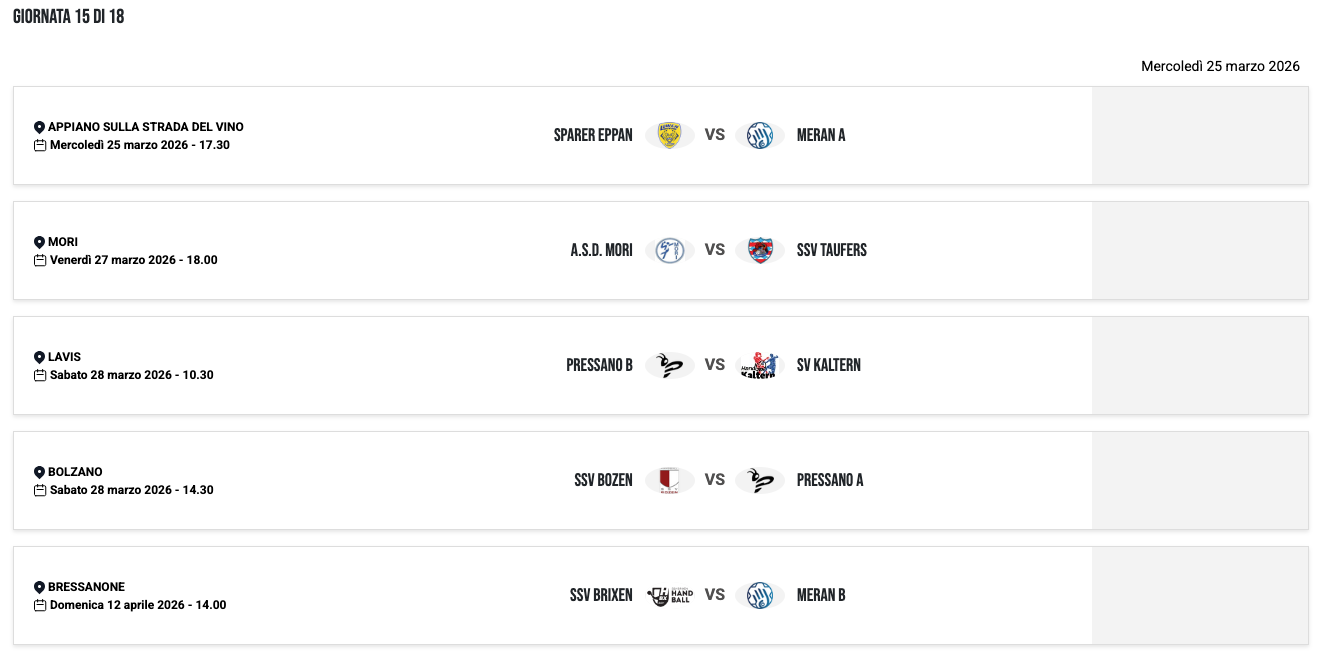Open the SSV Taufers team name link
The width and height of the screenshot is (1339, 663).
pos(831,250)
